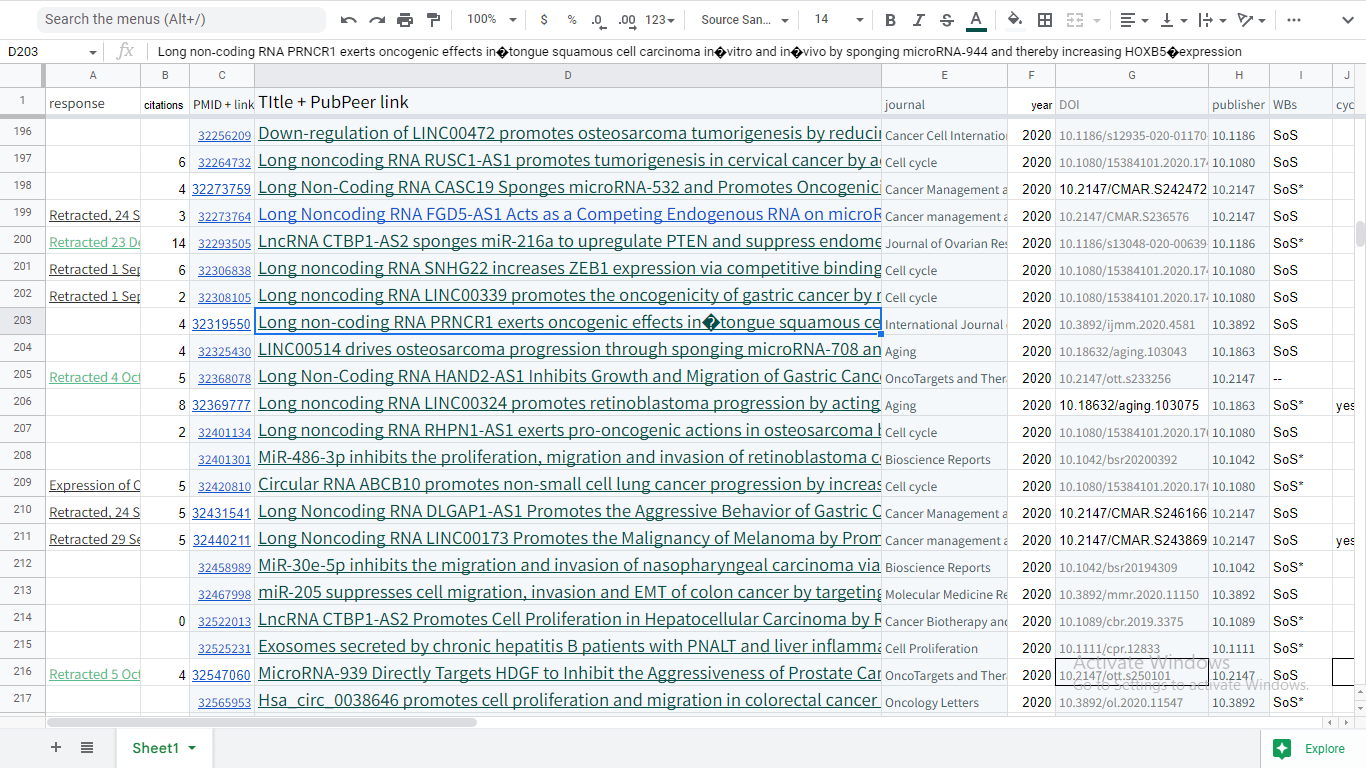
Task: Click the Explore button
Action: coord(1309,748)
